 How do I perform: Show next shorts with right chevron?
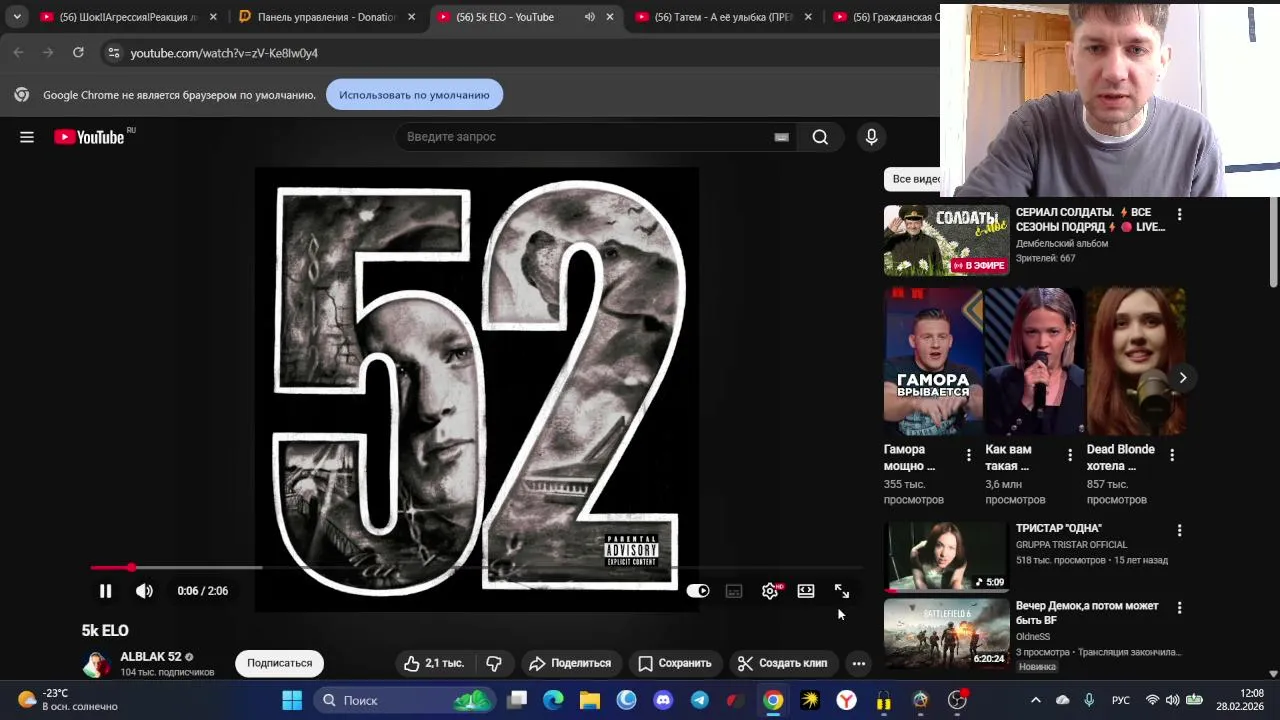click(x=1182, y=378)
